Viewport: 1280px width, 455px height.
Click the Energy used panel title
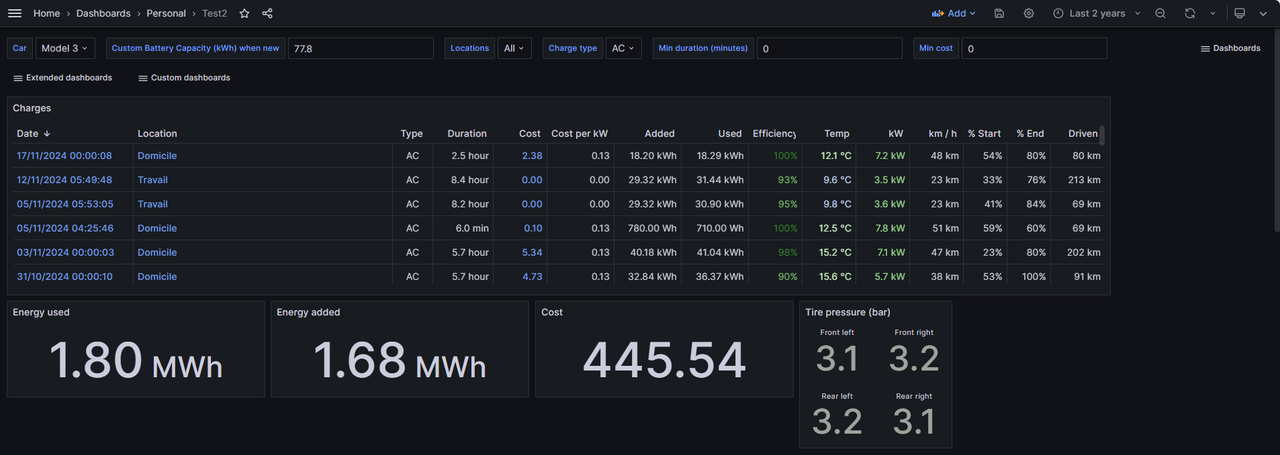tap(41, 312)
